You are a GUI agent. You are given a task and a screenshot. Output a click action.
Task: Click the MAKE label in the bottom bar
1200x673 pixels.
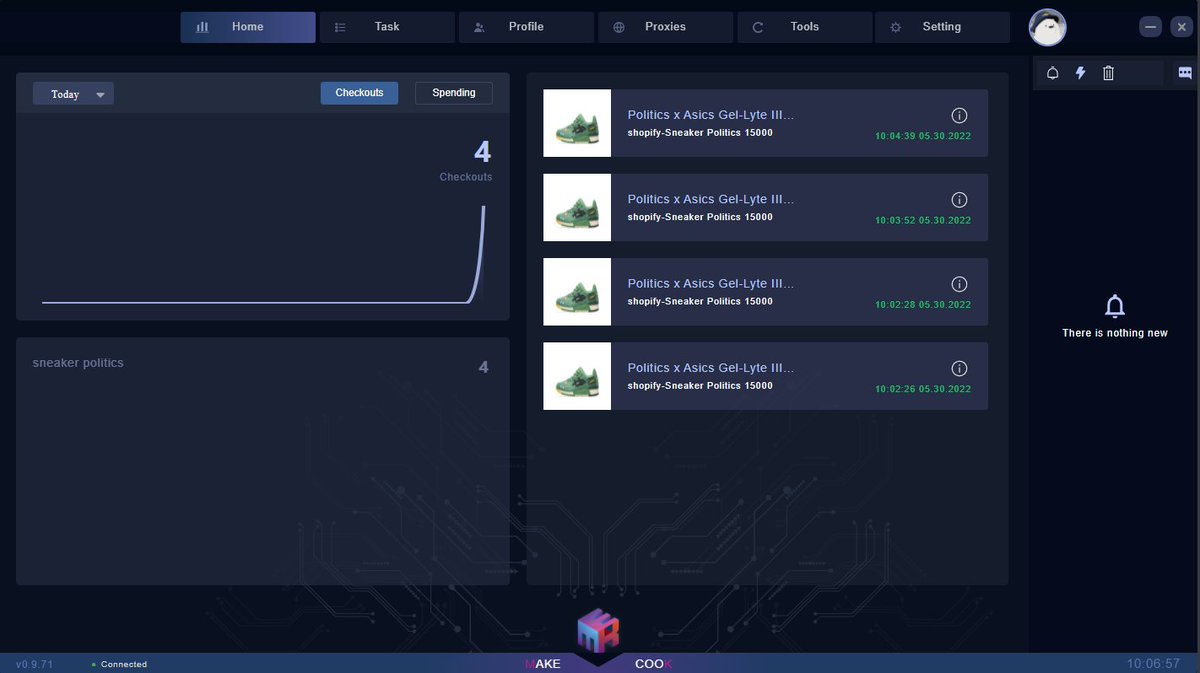(x=543, y=664)
